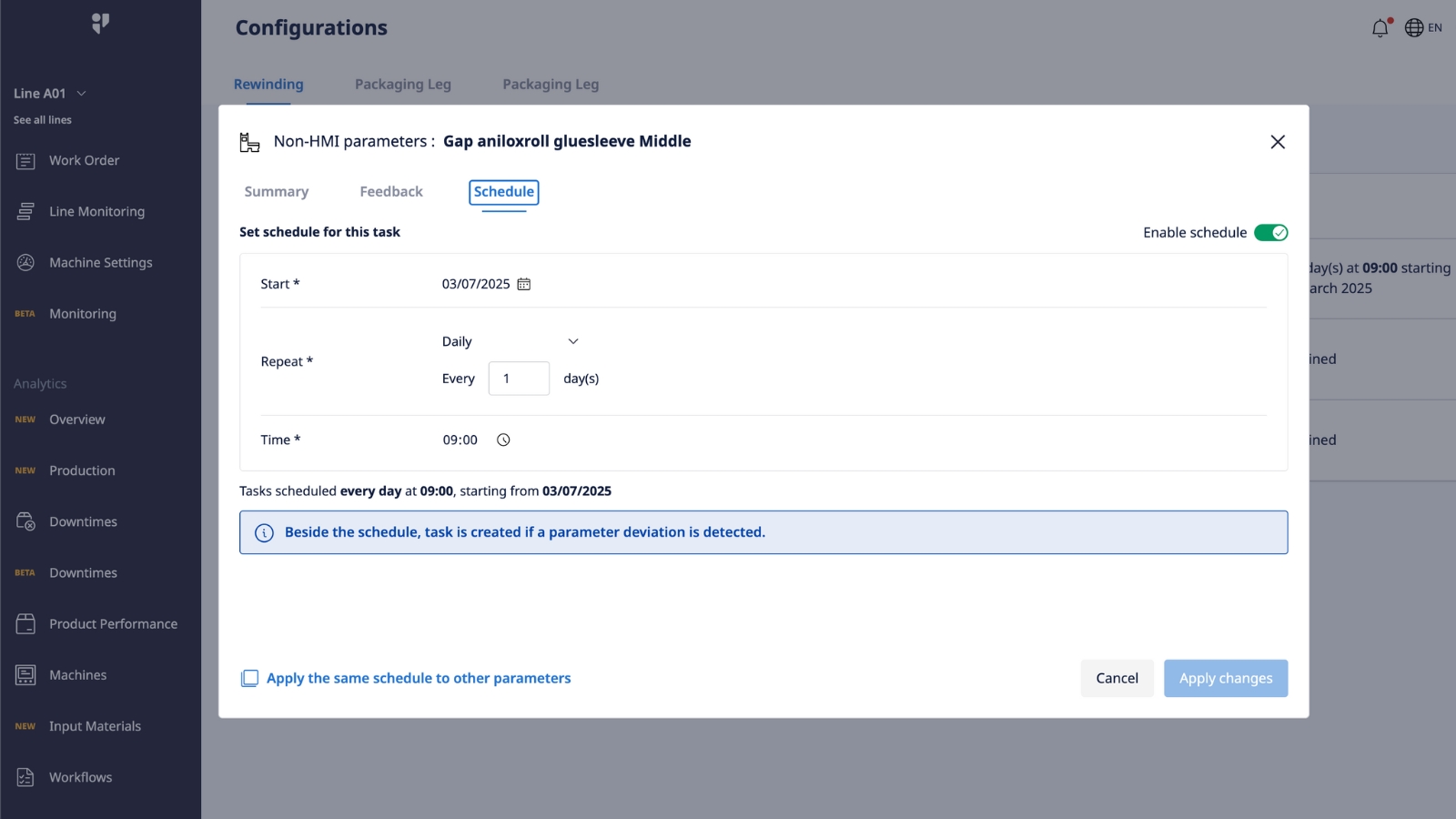Open Product Performance in Analytics section
The width and height of the screenshot is (1456, 819).
tap(113, 623)
